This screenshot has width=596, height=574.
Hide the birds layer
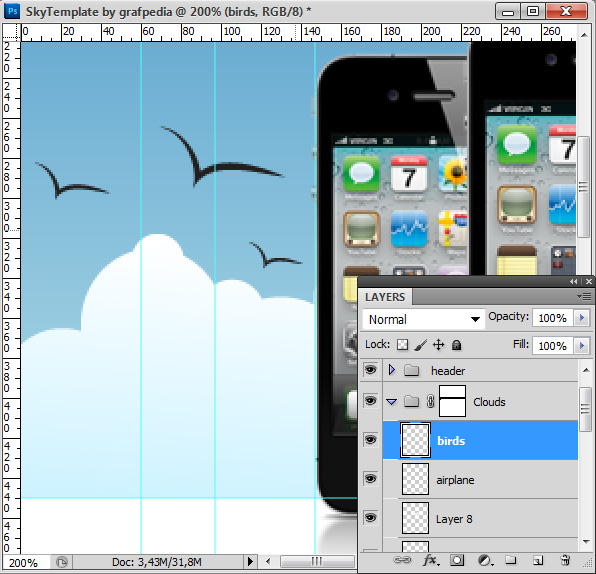point(371,440)
